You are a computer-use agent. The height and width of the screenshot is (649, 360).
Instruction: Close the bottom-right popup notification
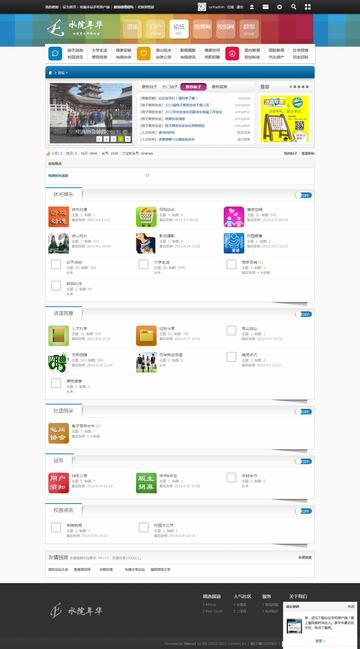[x=351, y=606]
